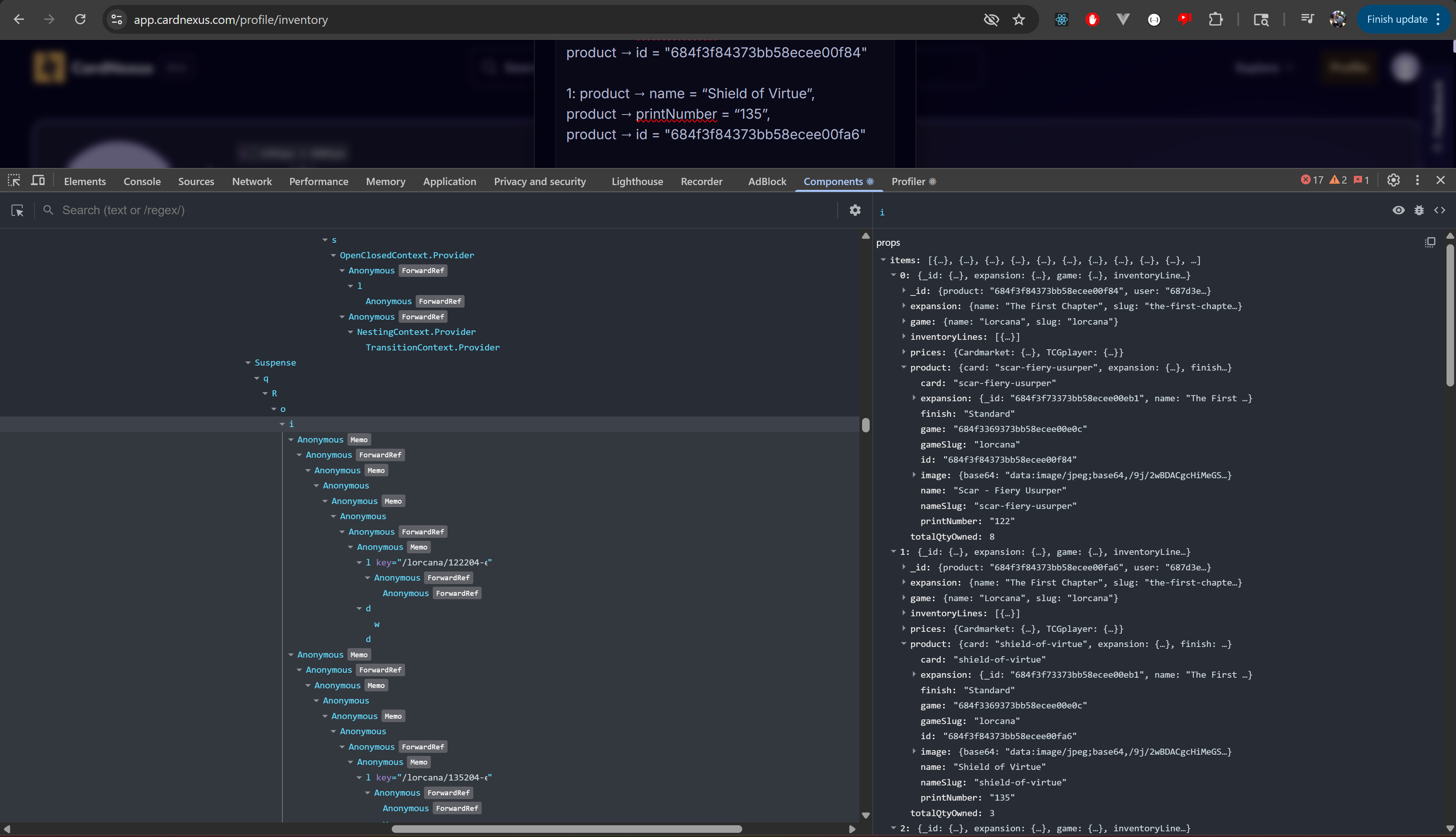The image size is (1456, 837).
Task: Collapse the OpenClosedContext.Provider node
Action: (x=333, y=255)
